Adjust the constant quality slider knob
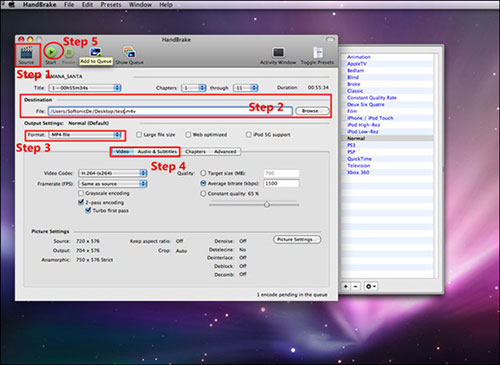 point(267,204)
